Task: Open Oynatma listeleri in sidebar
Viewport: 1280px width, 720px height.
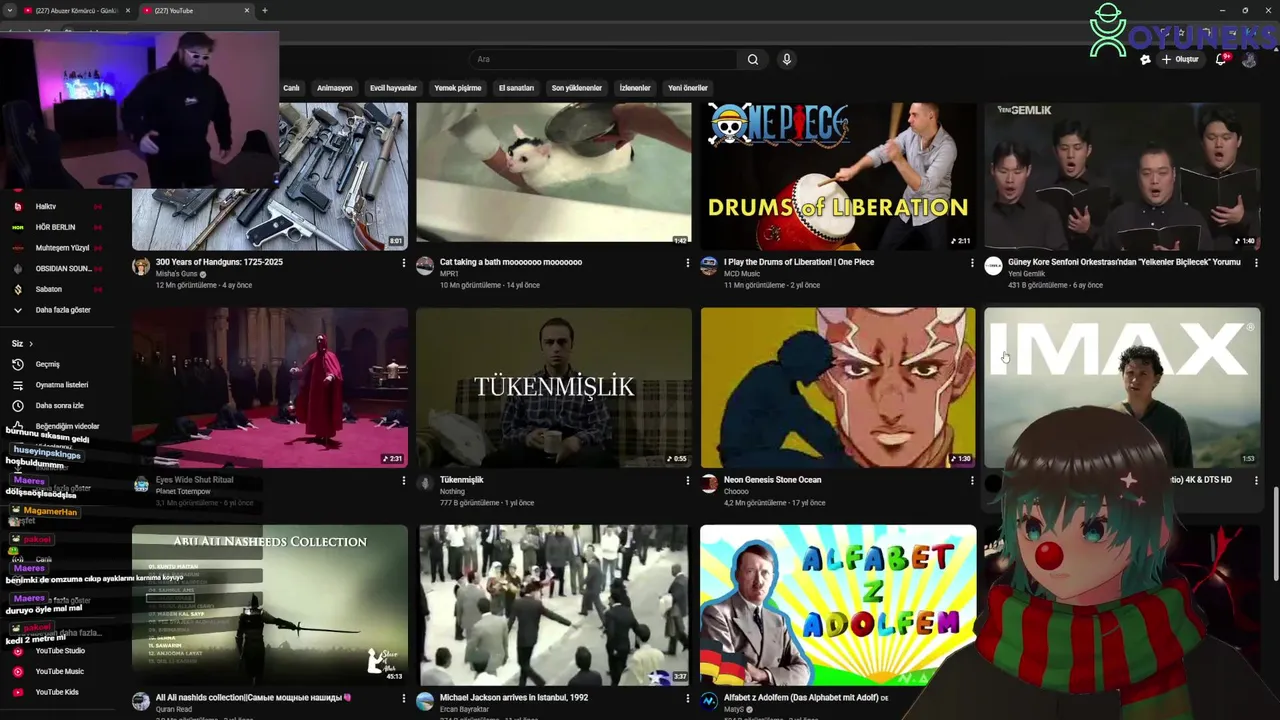Action: click(60, 385)
